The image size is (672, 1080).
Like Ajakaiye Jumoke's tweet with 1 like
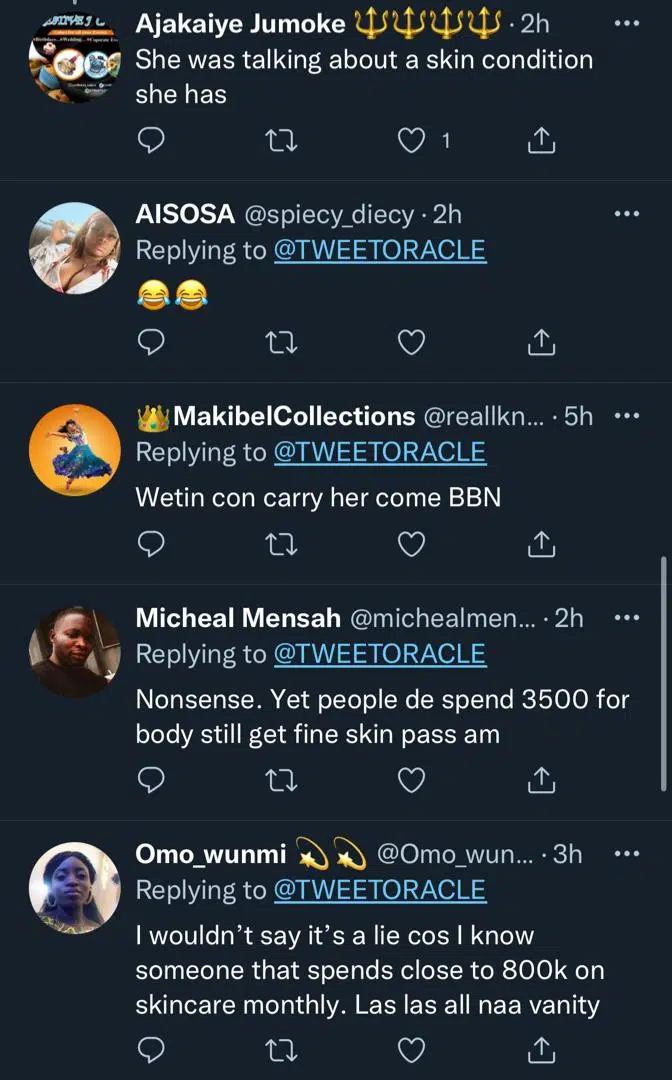411,142
